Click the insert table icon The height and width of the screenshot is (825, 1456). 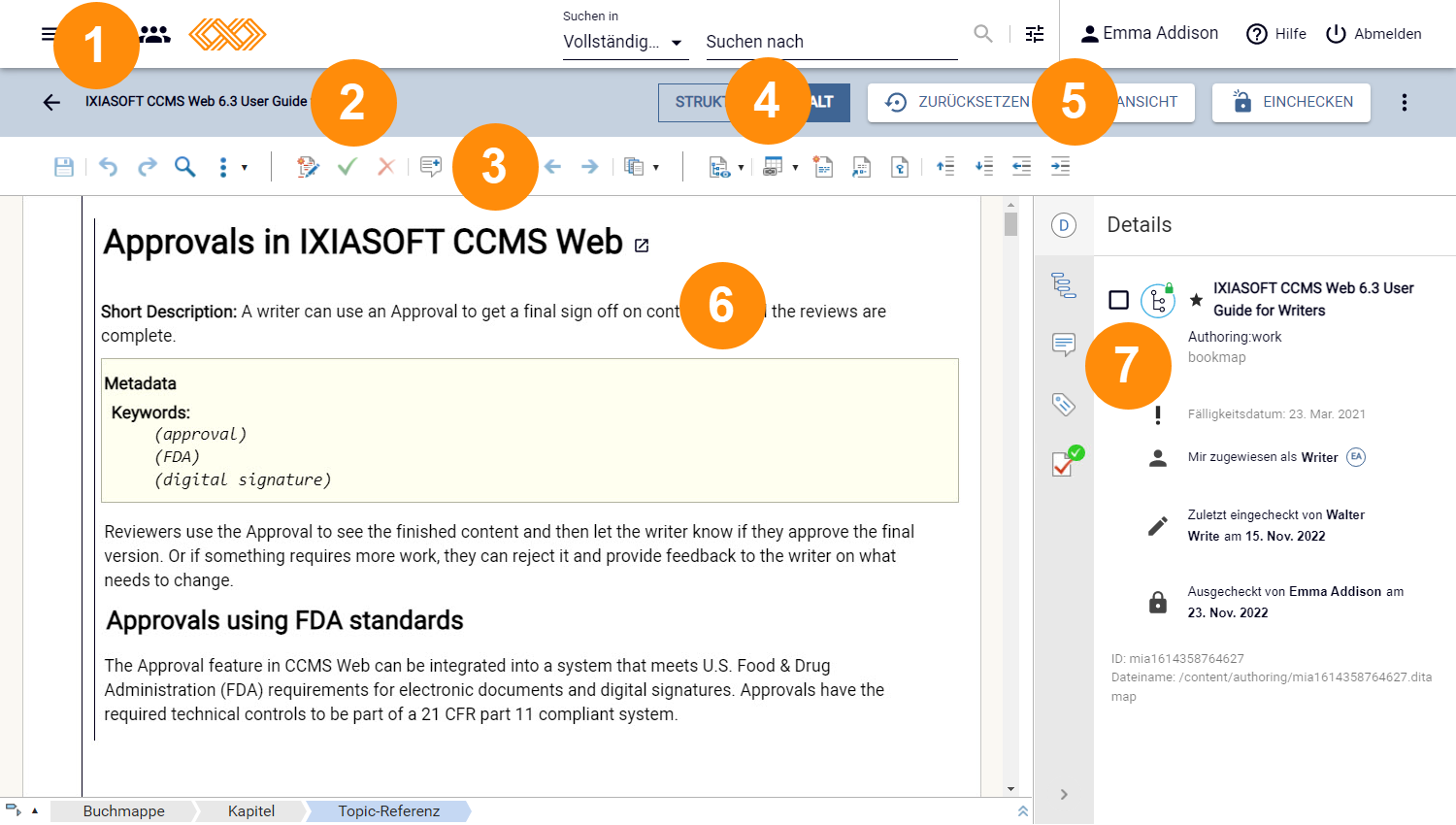pos(773,167)
